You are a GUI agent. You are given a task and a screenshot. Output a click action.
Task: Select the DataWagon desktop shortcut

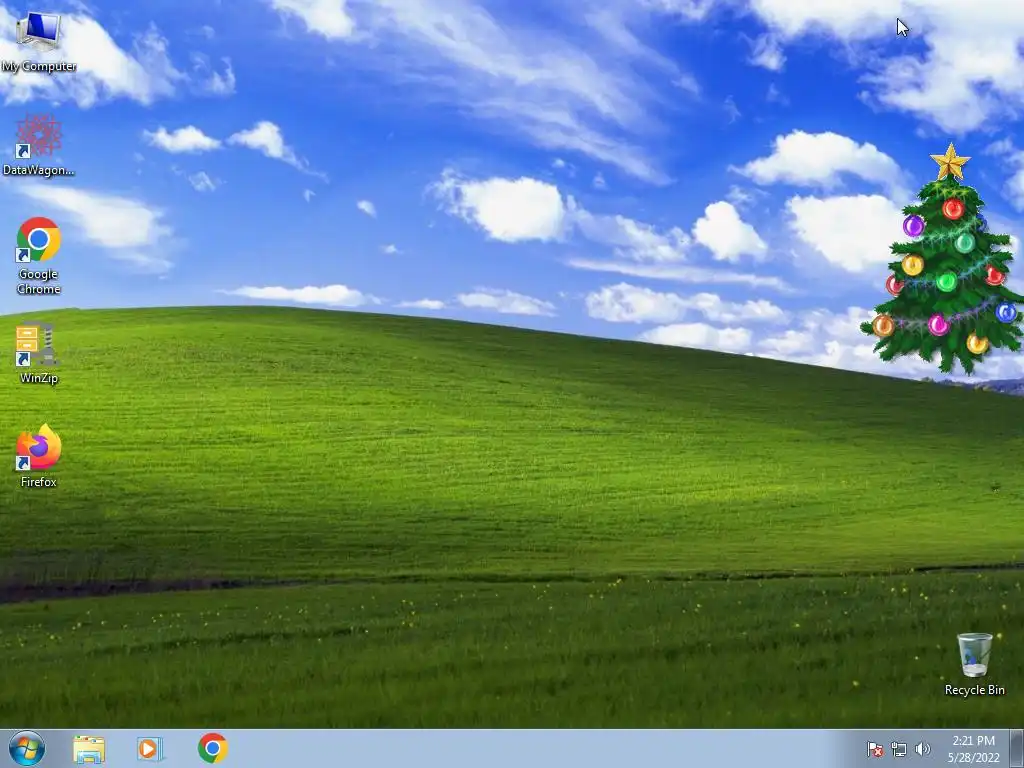click(38, 145)
